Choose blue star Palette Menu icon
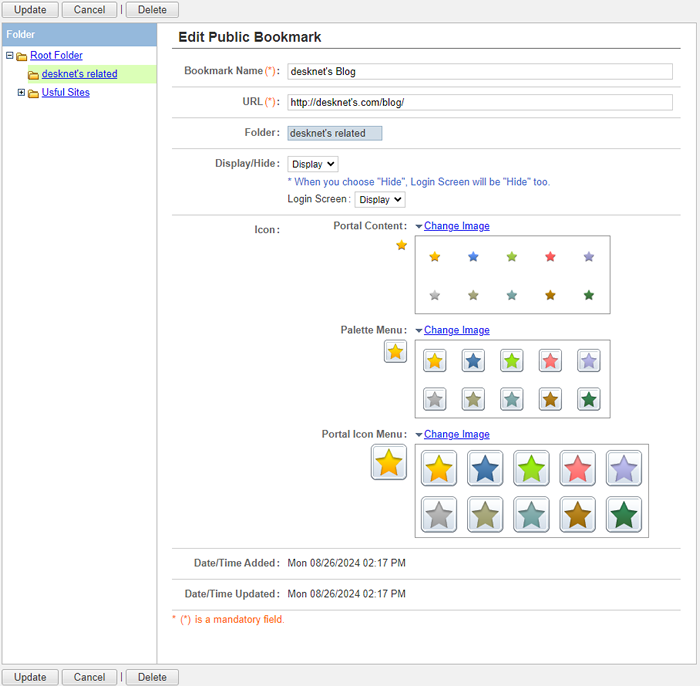The image size is (700, 686). 473,361
